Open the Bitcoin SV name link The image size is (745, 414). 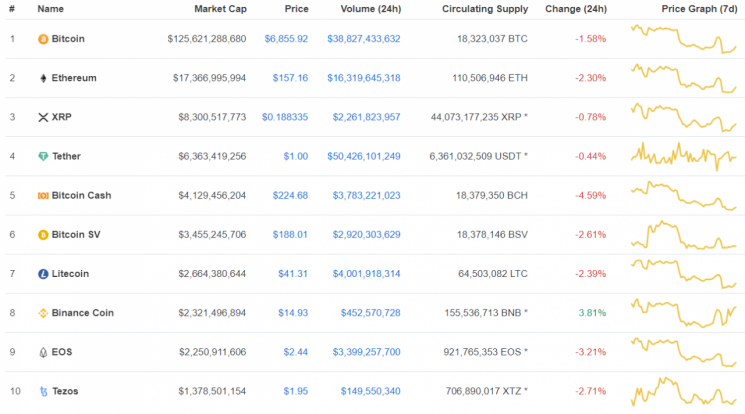pos(76,234)
